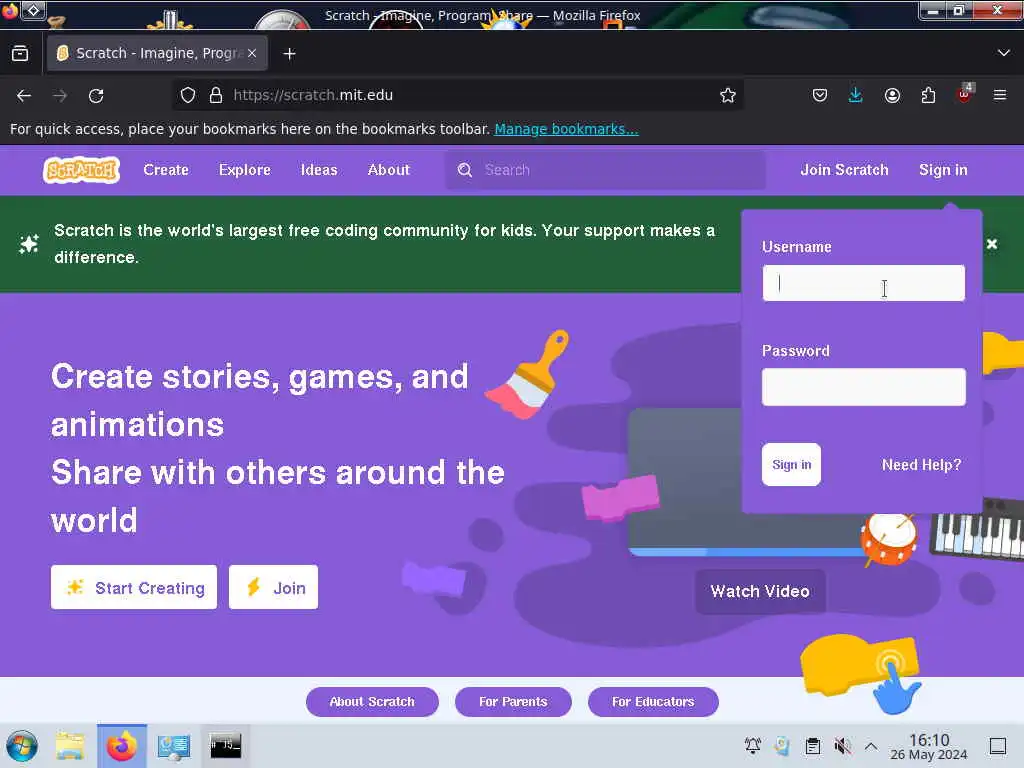Reload the page with the refresh icon

[96, 95]
